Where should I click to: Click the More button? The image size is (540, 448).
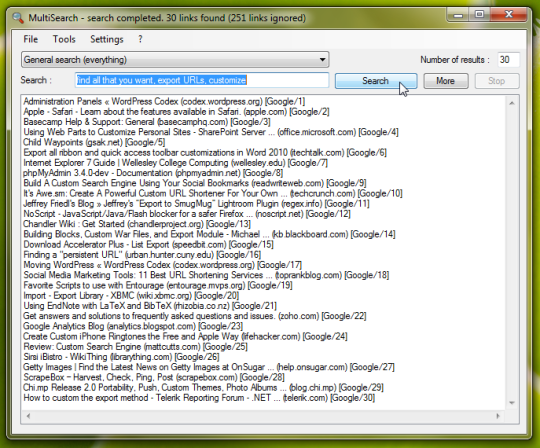pyautogui.click(x=446, y=81)
